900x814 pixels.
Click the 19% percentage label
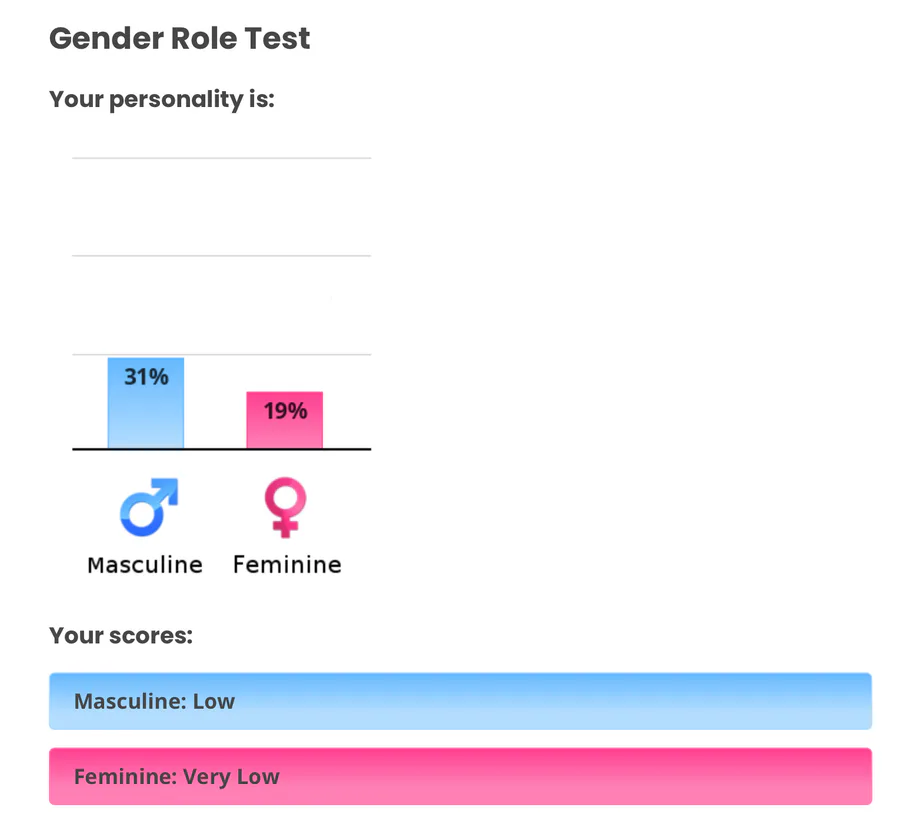[285, 410]
